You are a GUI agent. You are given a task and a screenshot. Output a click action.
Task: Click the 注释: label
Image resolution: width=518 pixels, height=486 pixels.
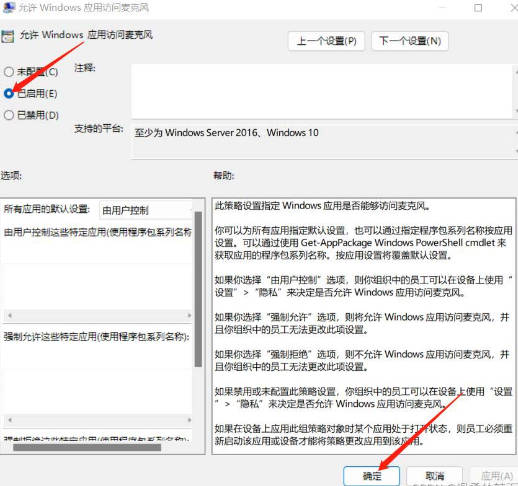tap(85, 68)
